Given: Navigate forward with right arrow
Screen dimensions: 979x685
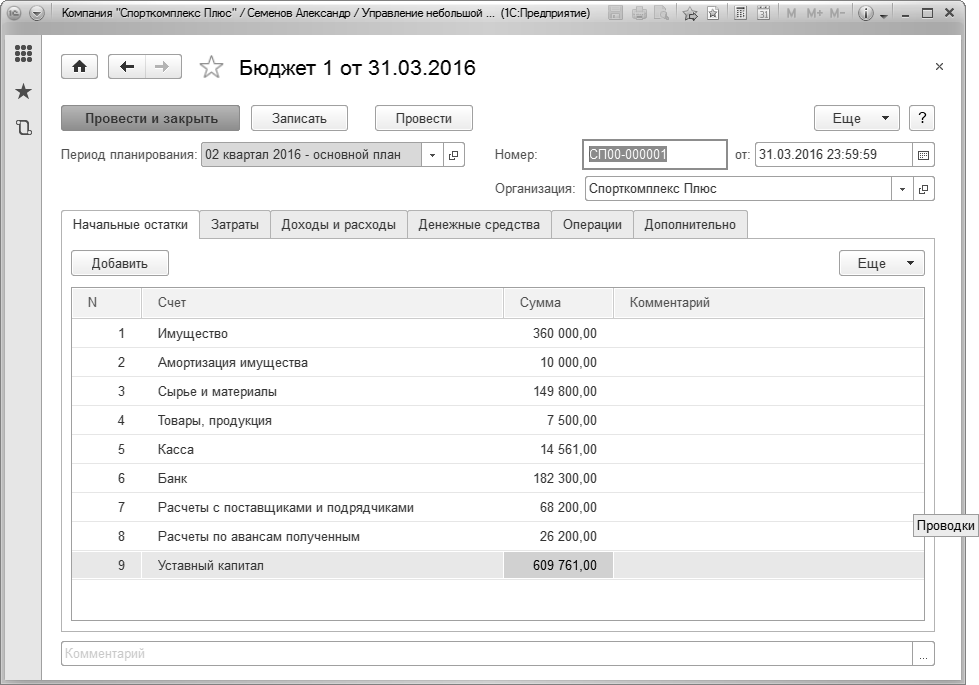Looking at the screenshot, I should point(162,67).
